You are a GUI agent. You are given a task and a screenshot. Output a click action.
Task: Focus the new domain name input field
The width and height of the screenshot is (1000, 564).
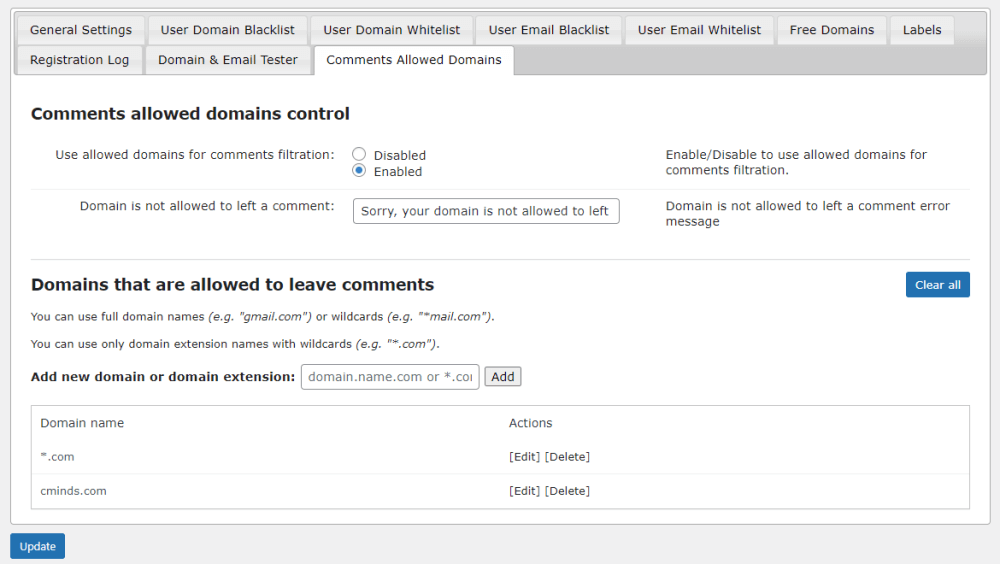390,377
